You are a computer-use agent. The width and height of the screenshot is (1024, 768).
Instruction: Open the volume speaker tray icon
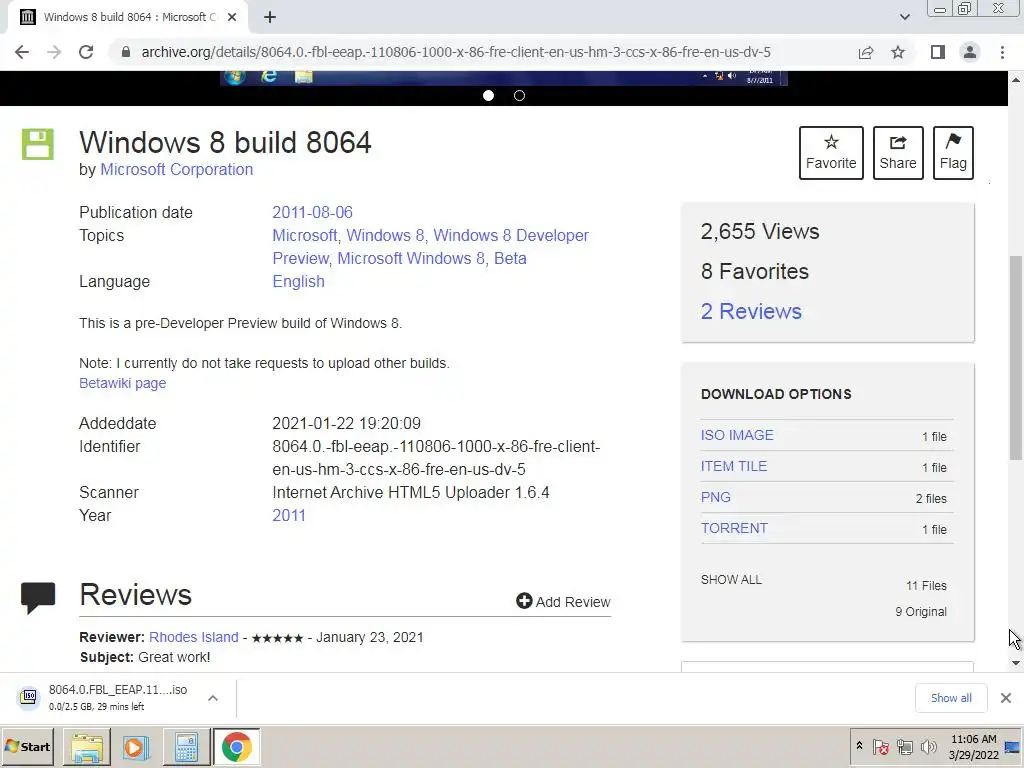[x=928, y=746]
